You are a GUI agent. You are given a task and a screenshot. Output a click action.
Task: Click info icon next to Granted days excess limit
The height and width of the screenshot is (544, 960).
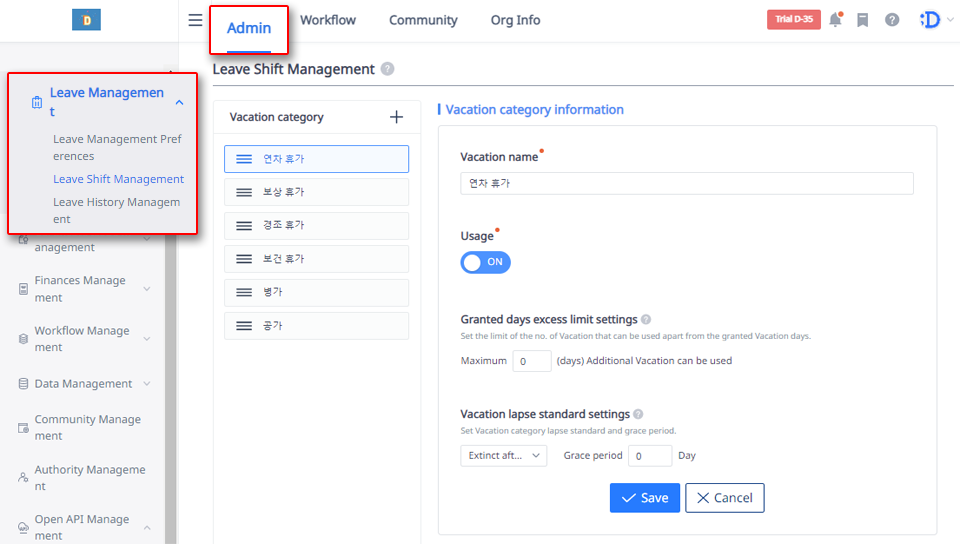[x=646, y=320]
